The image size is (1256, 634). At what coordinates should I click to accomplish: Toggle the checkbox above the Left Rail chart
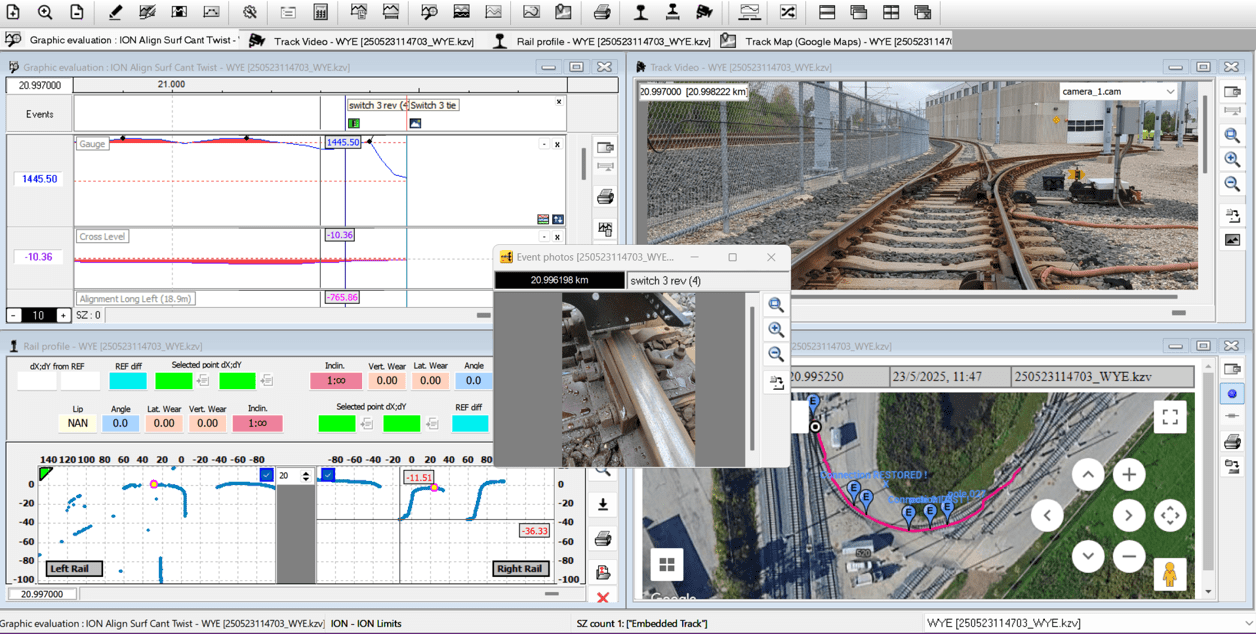point(265,474)
